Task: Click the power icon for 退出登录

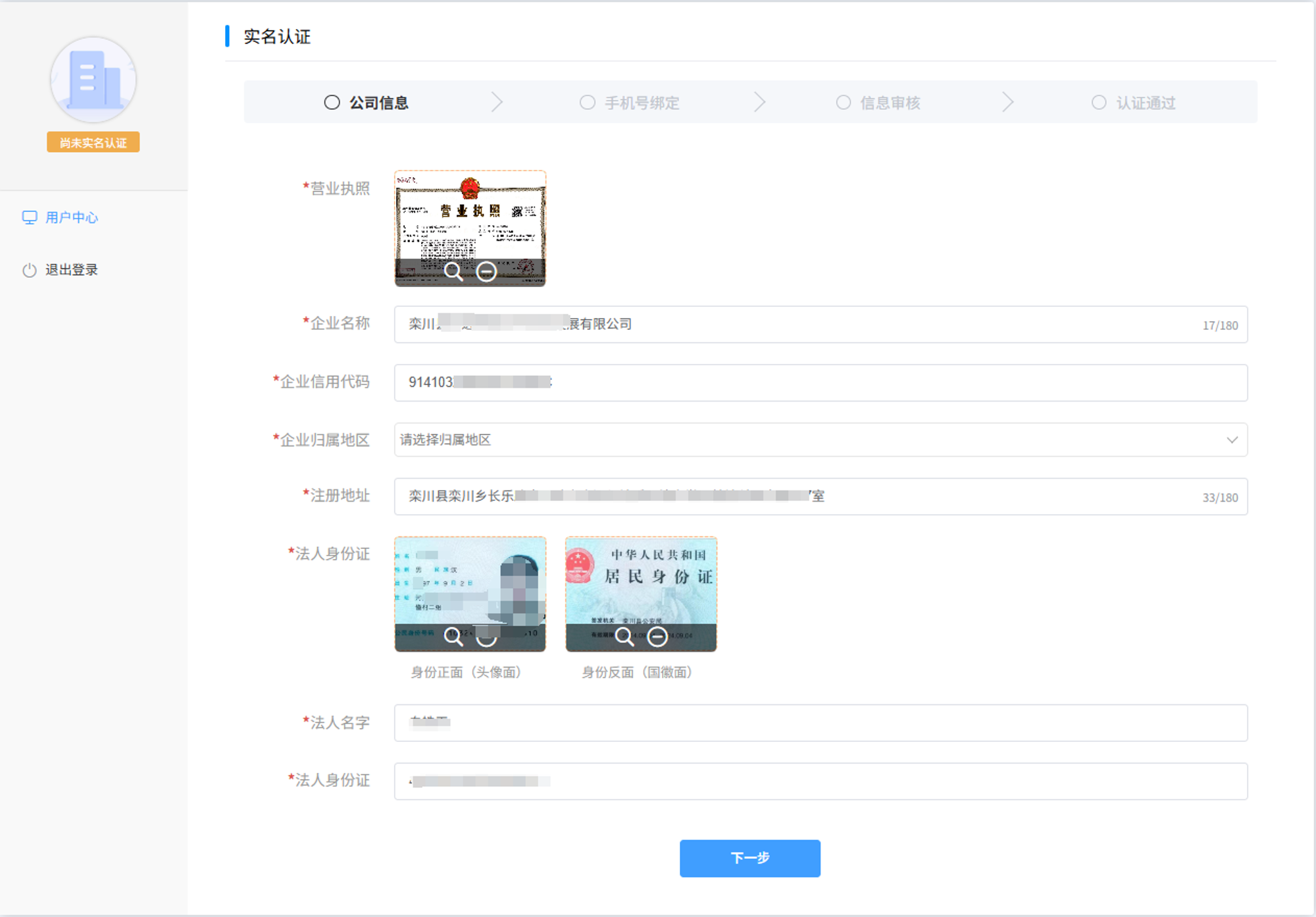Action: (29, 270)
